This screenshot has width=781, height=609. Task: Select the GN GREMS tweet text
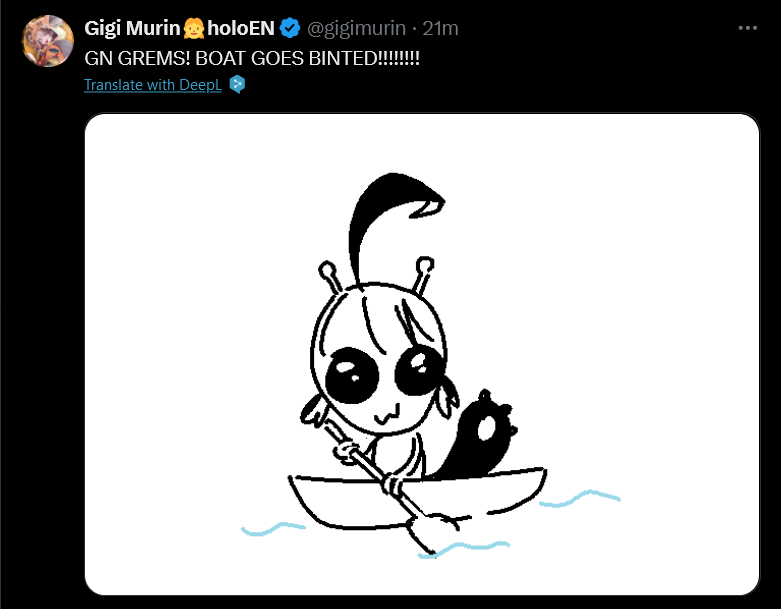(x=252, y=58)
